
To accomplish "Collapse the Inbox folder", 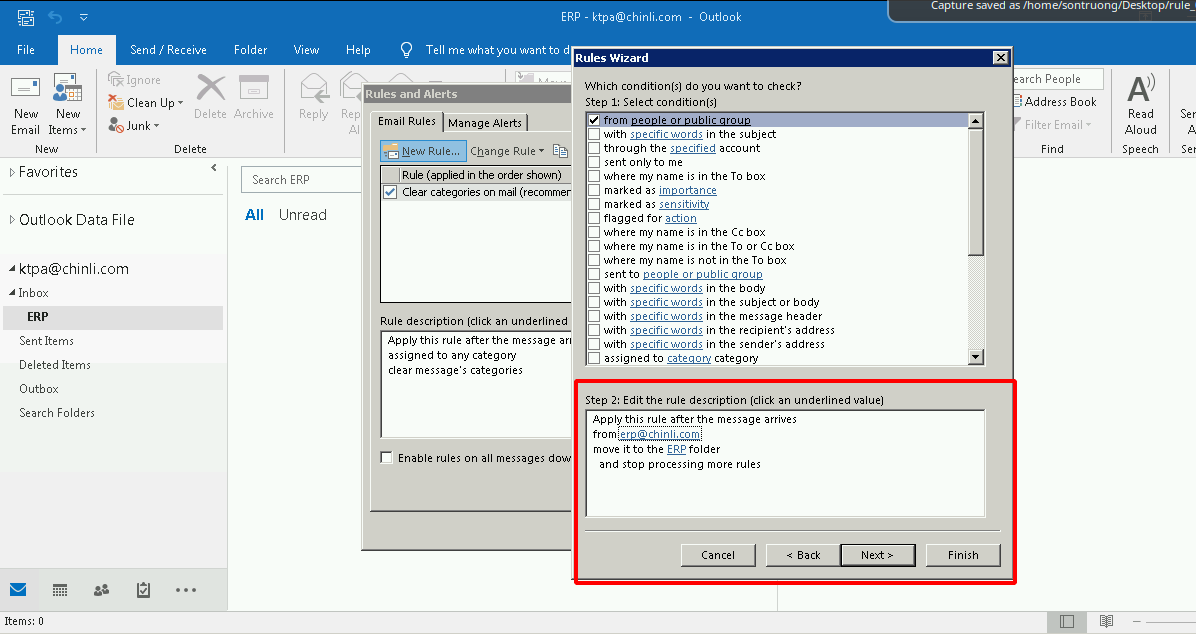I will coord(12,292).
